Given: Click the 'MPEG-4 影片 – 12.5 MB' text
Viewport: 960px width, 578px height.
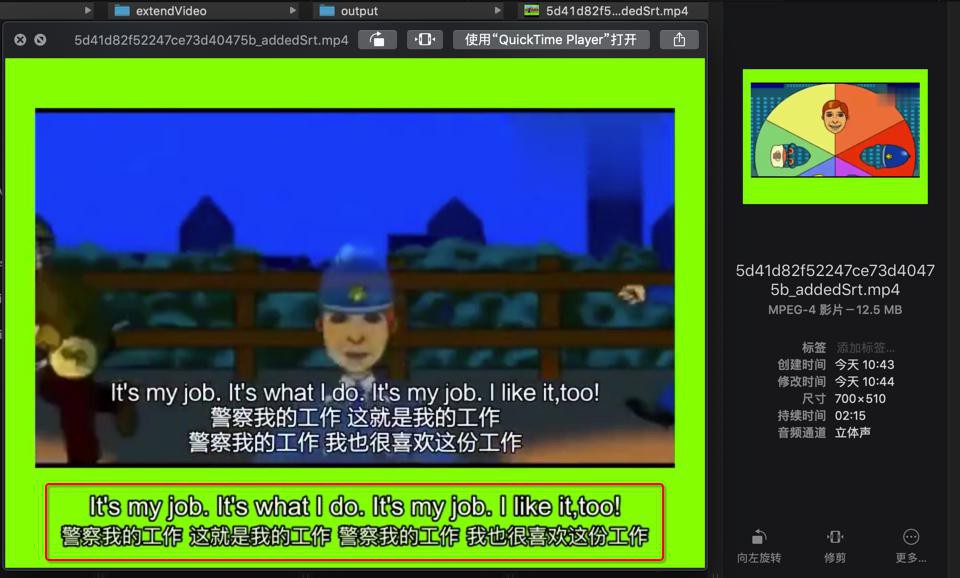Looking at the screenshot, I should click(835, 310).
